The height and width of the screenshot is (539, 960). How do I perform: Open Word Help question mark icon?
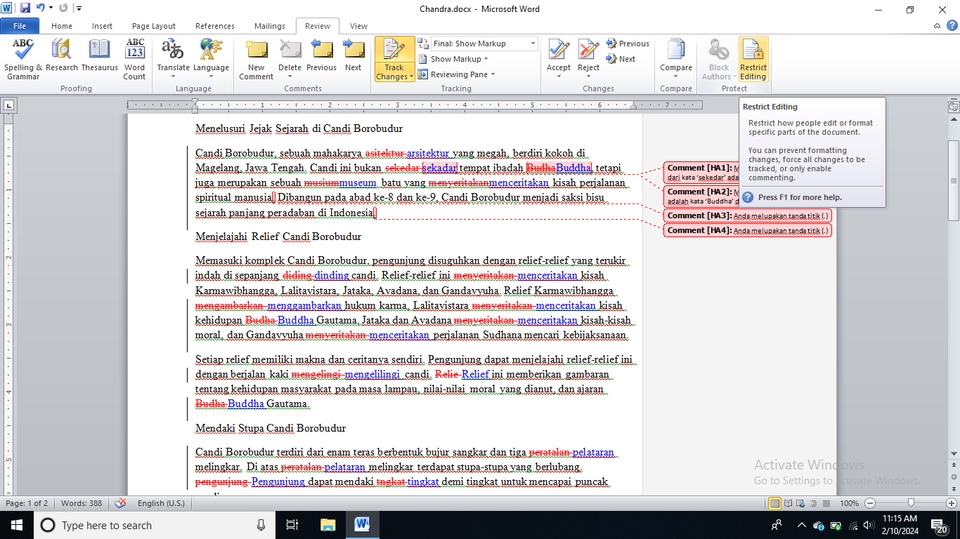[952, 26]
